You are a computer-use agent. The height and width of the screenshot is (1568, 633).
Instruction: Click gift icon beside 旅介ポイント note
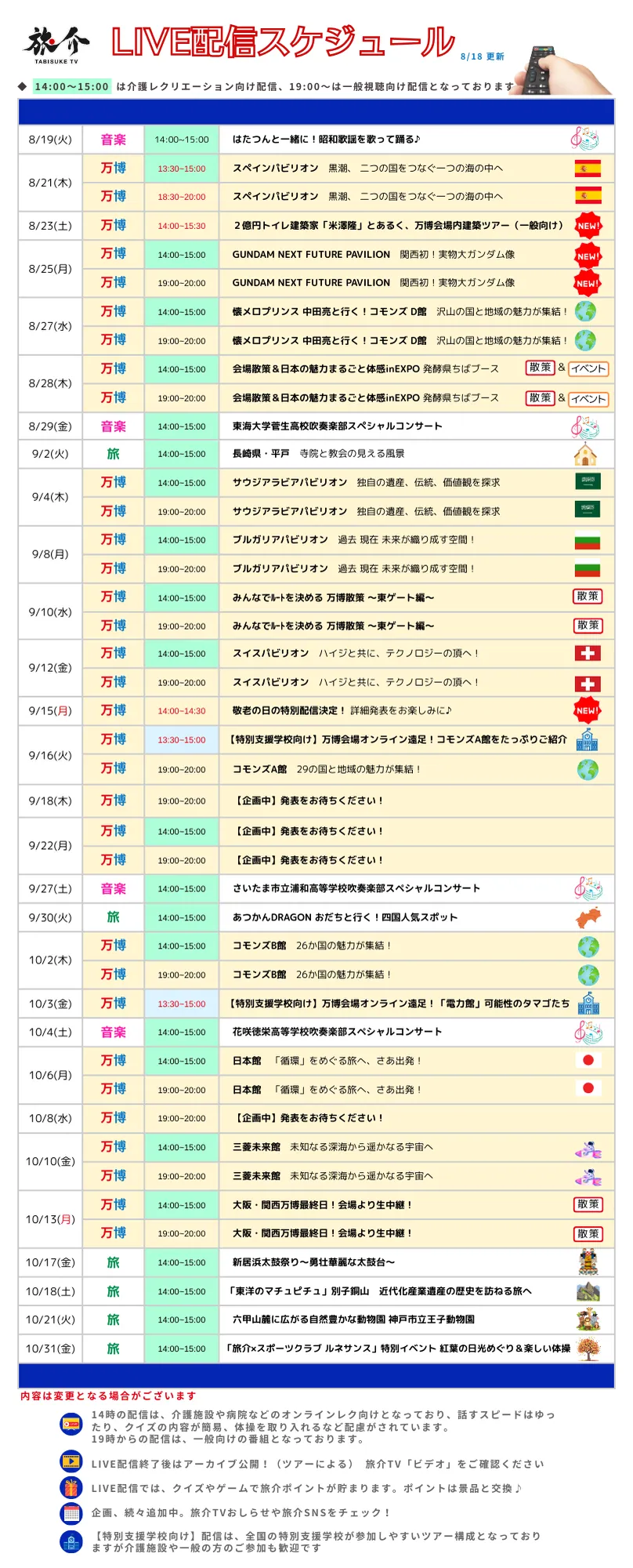point(71,1487)
